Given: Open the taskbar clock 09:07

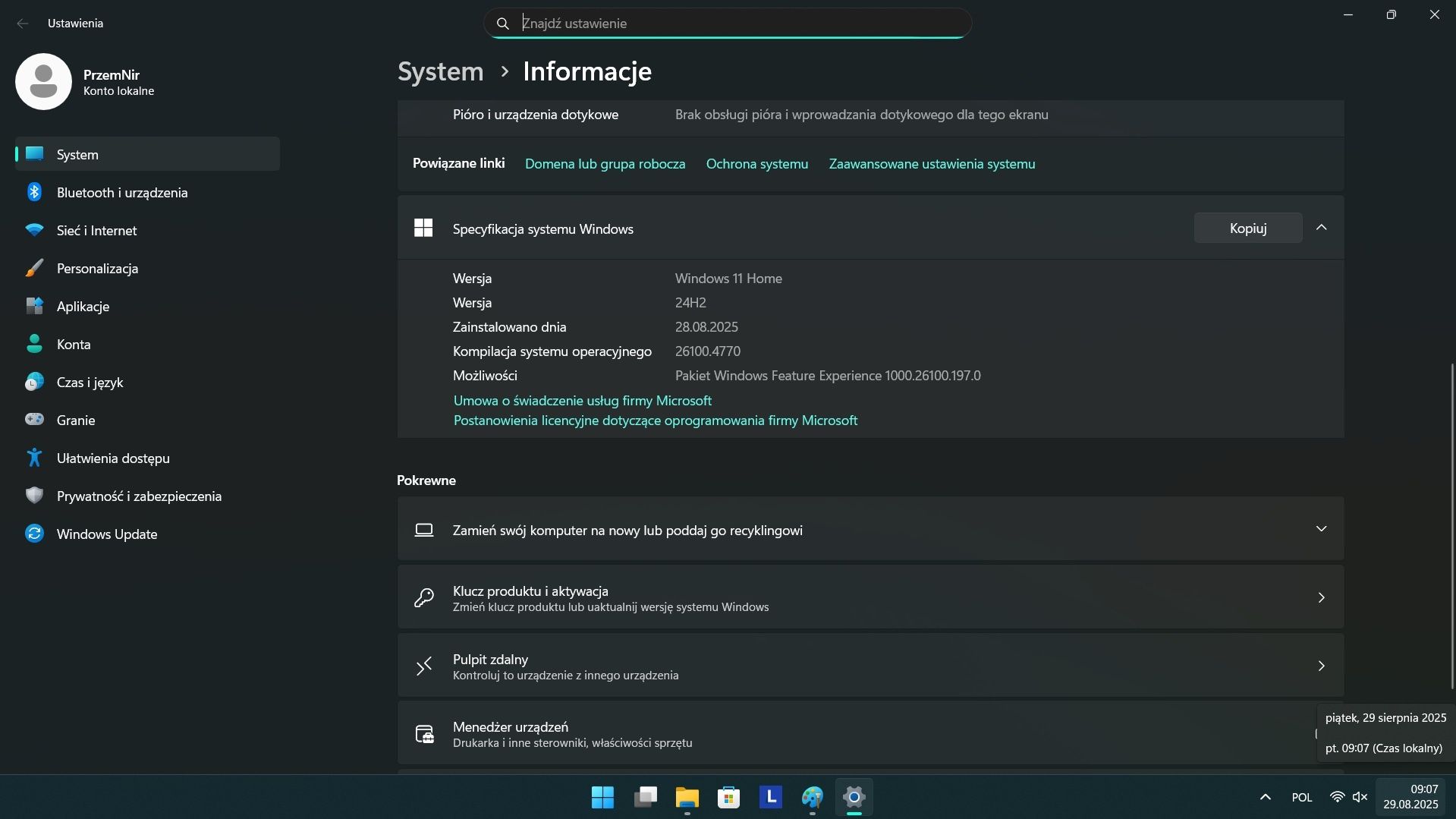Looking at the screenshot, I should pyautogui.click(x=1410, y=797).
